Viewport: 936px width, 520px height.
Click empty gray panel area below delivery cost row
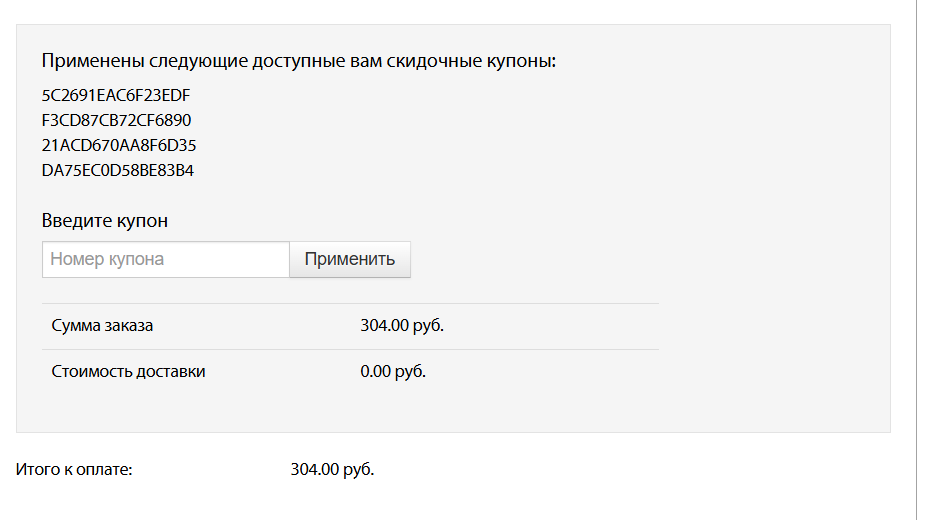coord(450,410)
